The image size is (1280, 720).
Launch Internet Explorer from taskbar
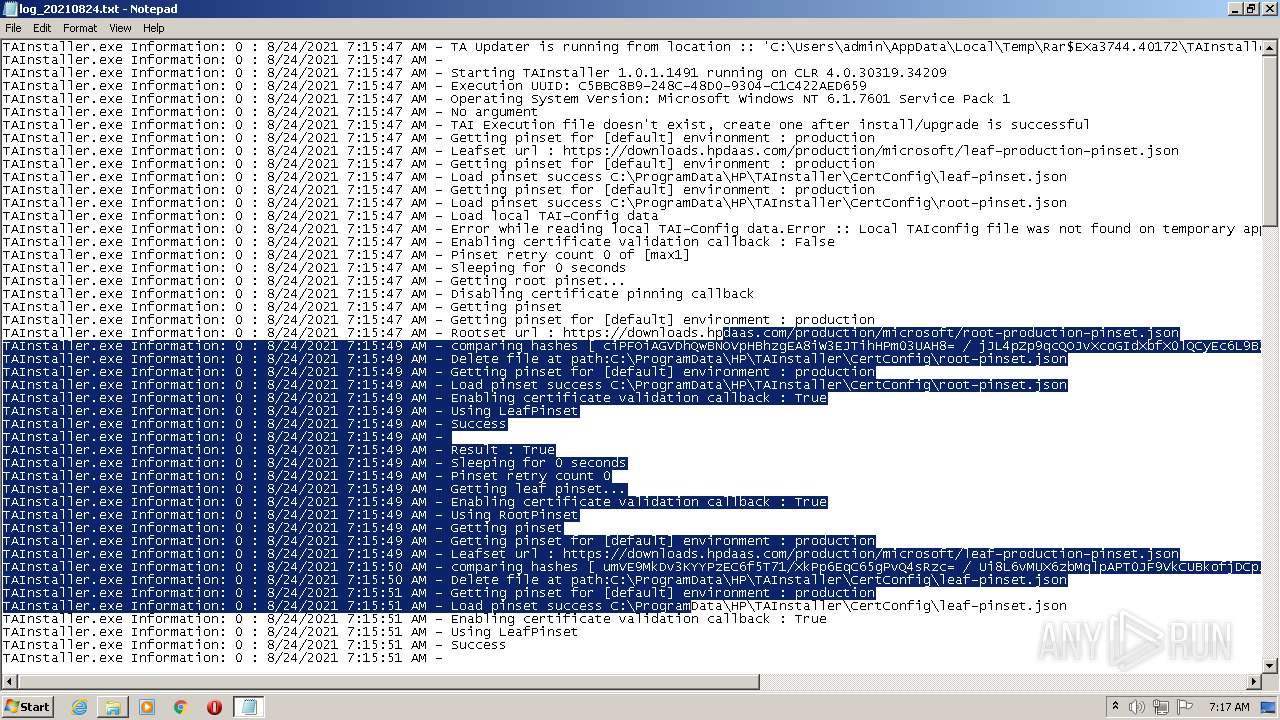pyautogui.click(x=79, y=707)
